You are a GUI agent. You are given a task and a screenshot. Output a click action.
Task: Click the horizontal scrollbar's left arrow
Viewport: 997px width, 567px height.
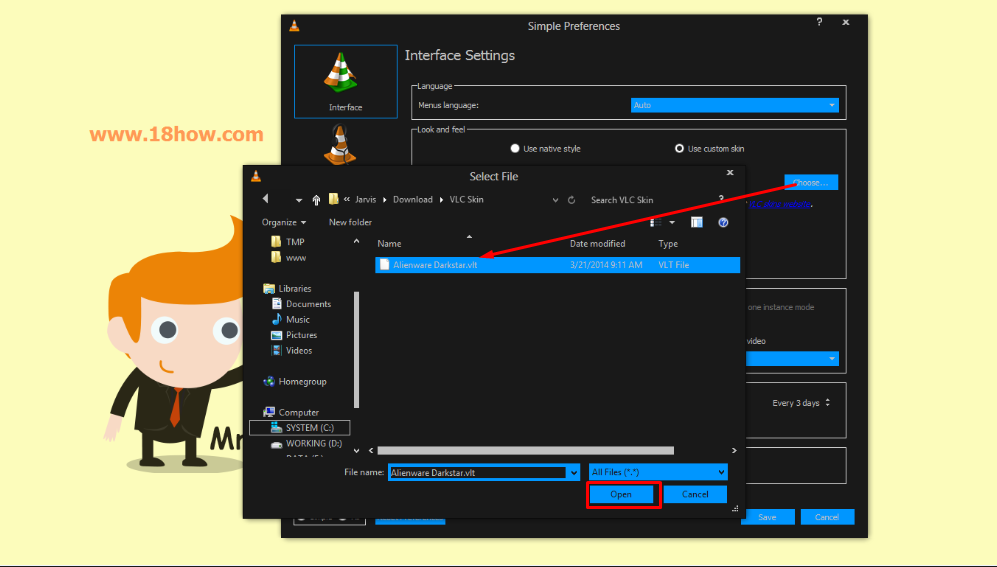pyautogui.click(x=371, y=451)
